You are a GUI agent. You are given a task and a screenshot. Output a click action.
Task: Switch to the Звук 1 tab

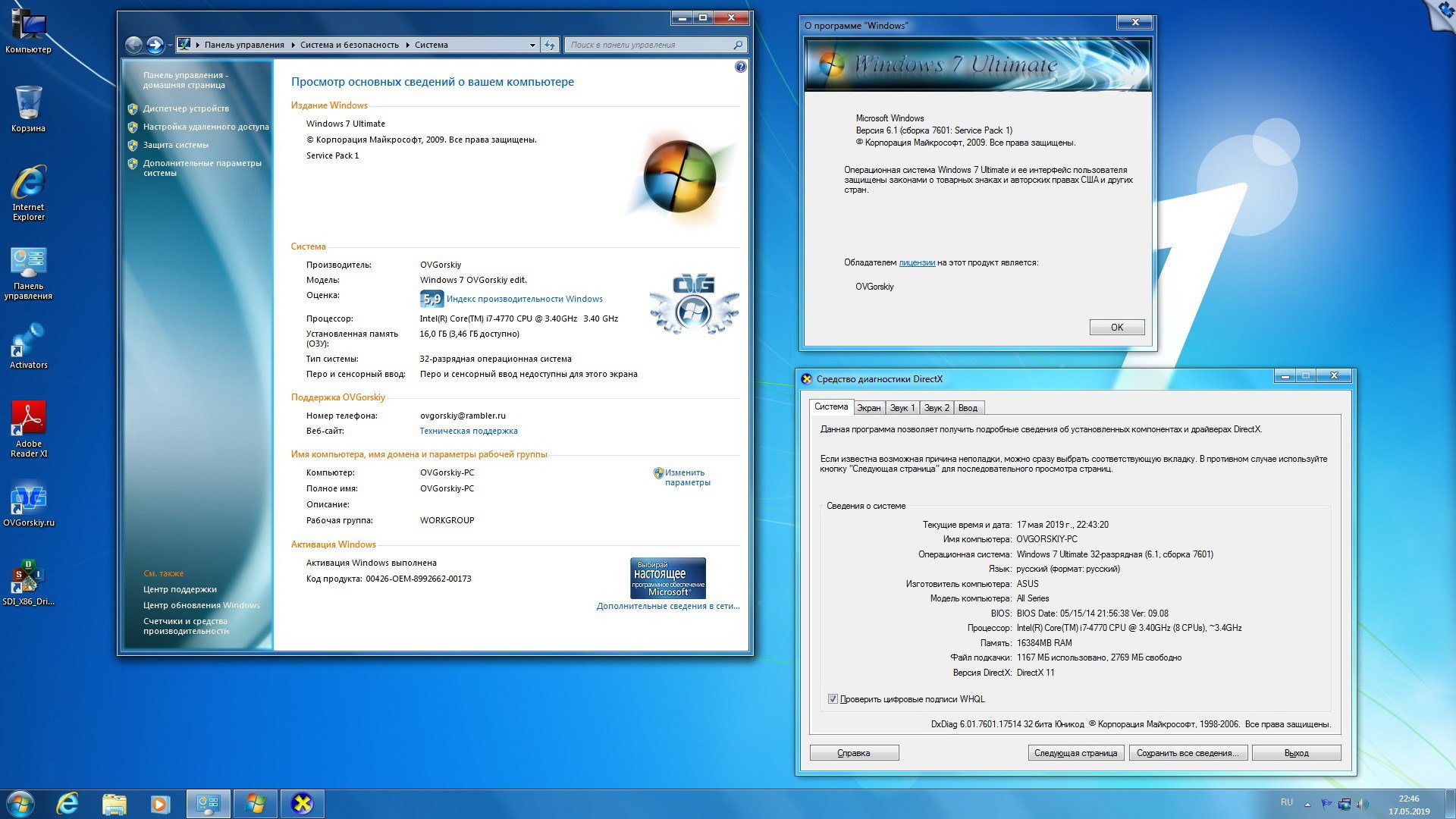click(902, 408)
